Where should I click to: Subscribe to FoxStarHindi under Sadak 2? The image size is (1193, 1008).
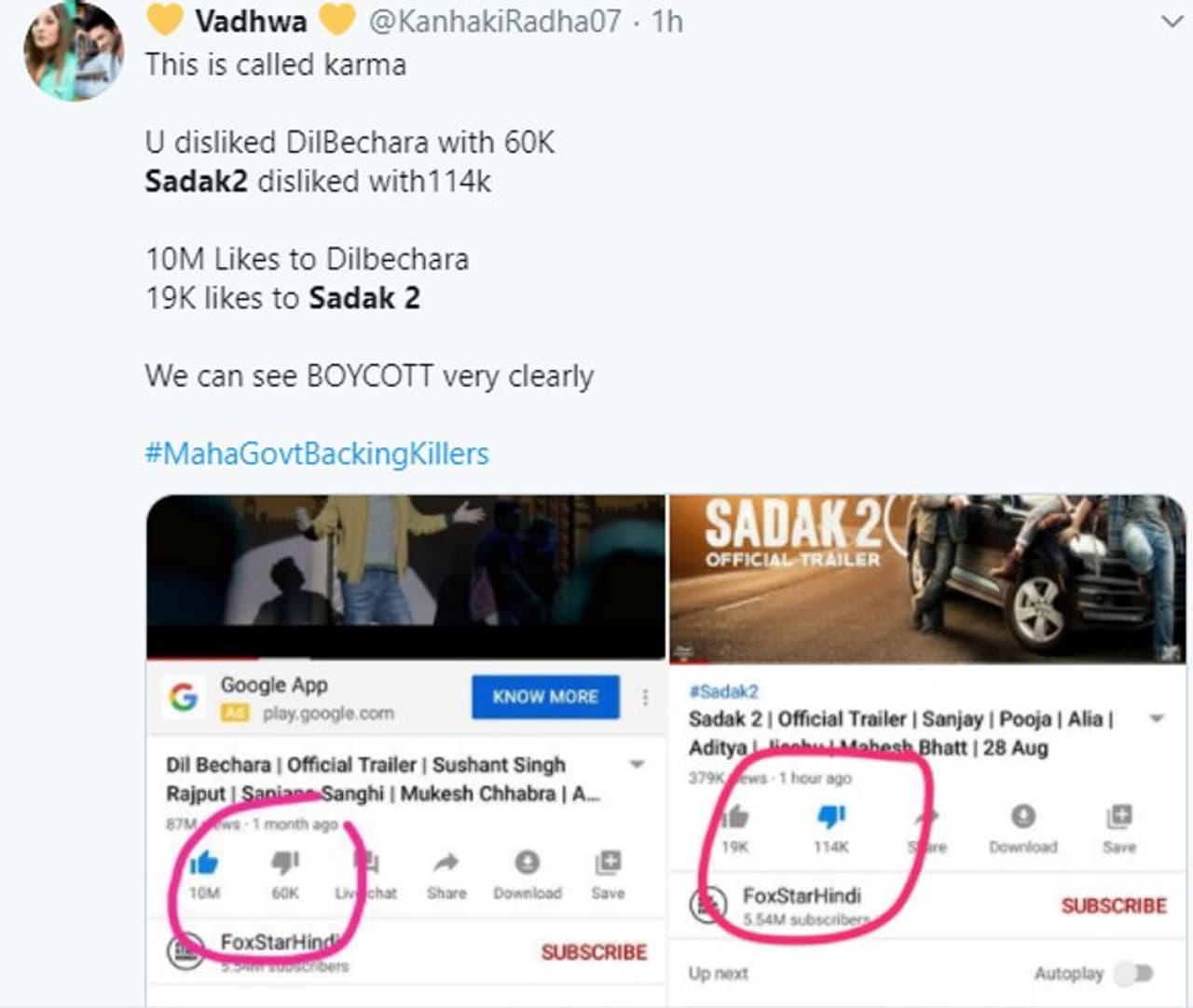[x=1113, y=906]
